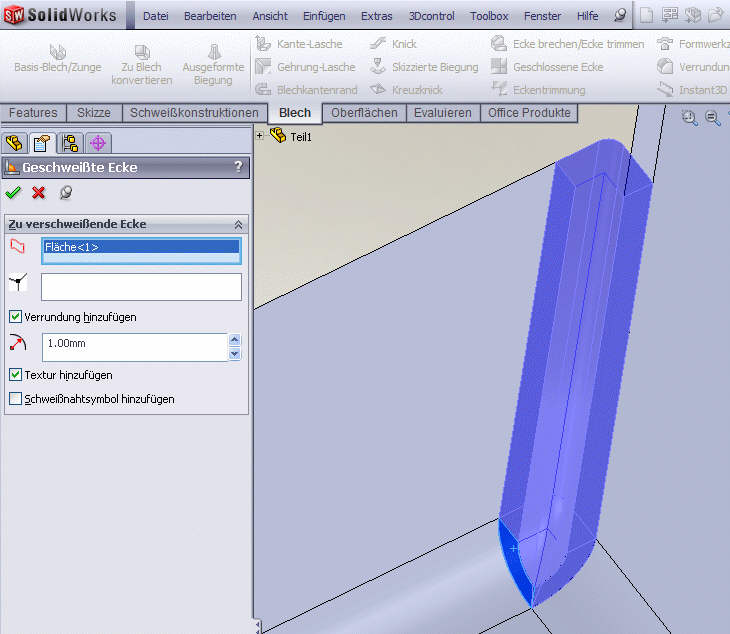Image resolution: width=730 pixels, height=634 pixels.
Task: Expand the Teil1 tree node
Action: [261, 136]
